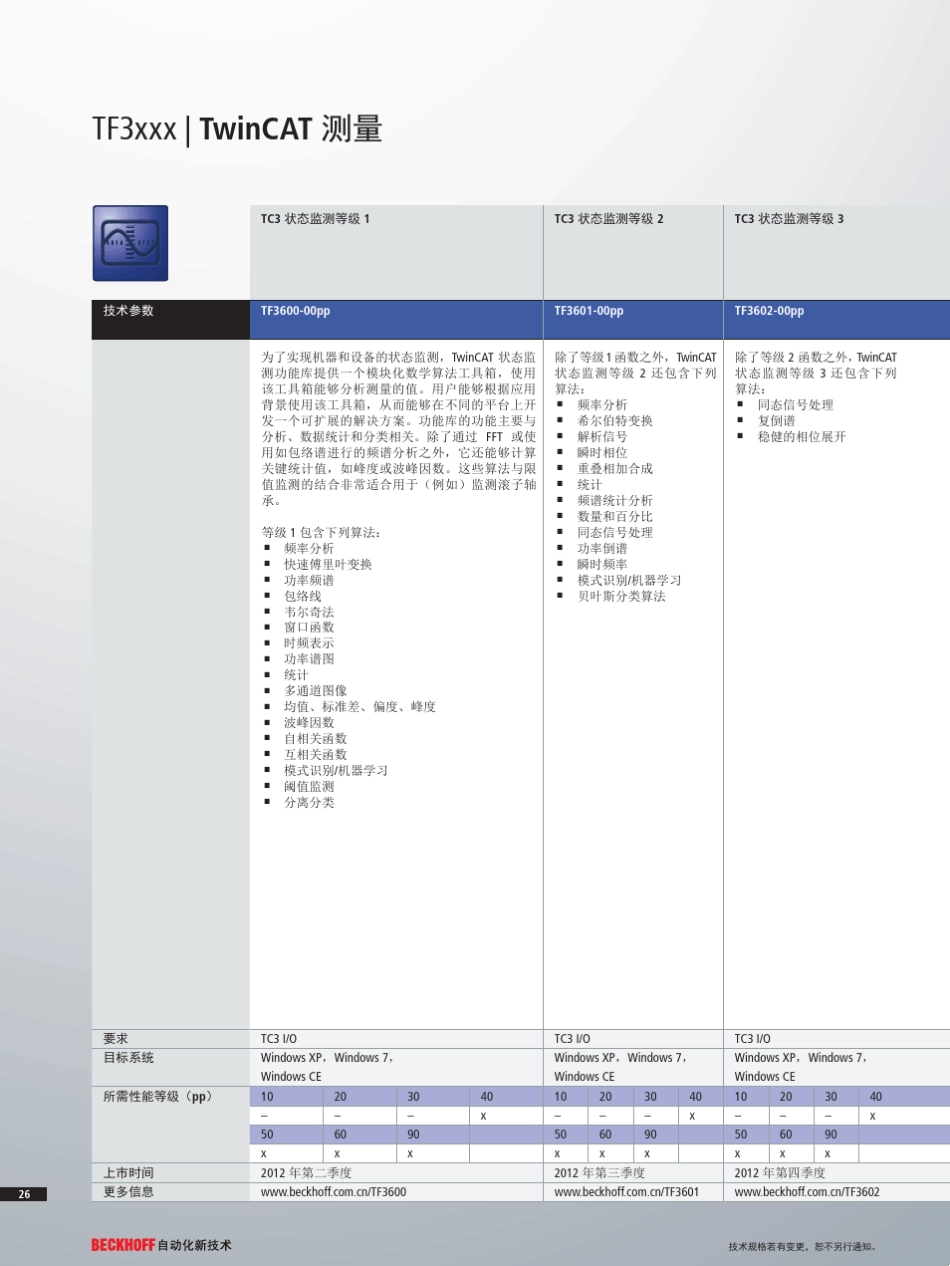Click the bullet '数量和百分比'

point(615,517)
